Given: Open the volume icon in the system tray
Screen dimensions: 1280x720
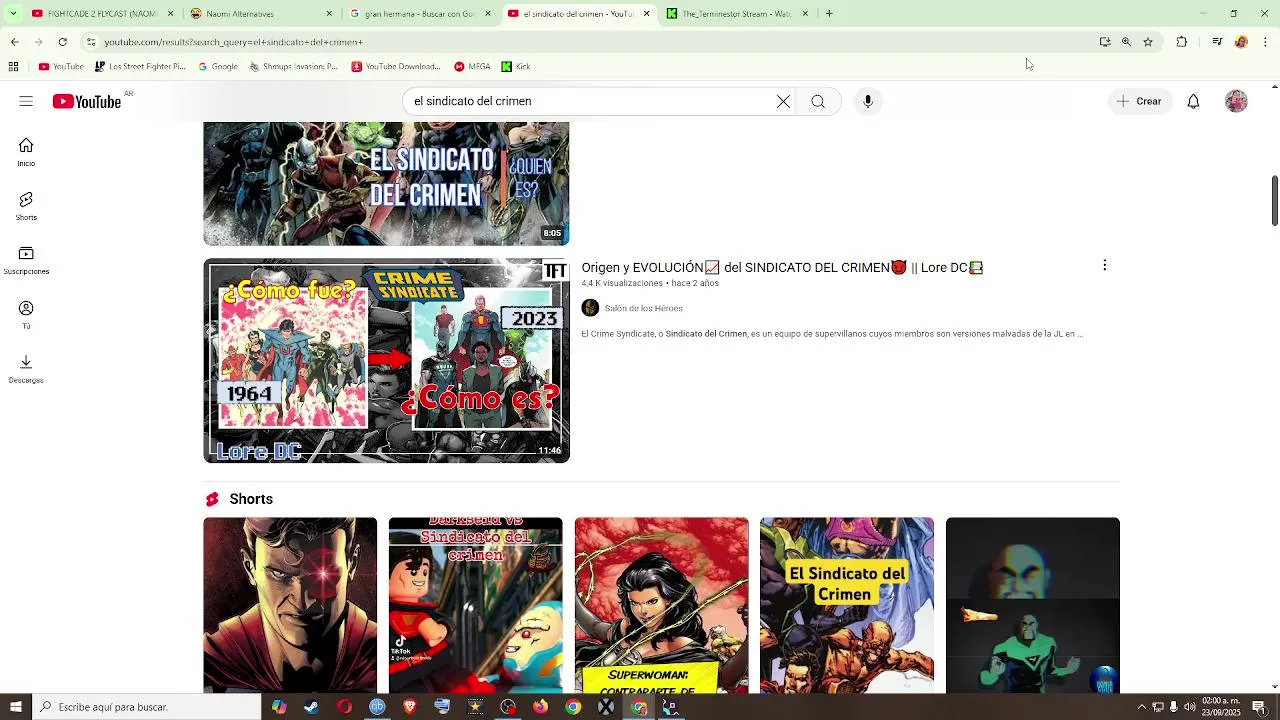Looking at the screenshot, I should (x=1189, y=707).
